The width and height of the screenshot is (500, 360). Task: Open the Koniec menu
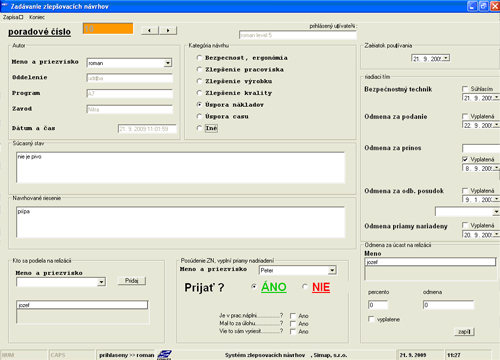37,17
